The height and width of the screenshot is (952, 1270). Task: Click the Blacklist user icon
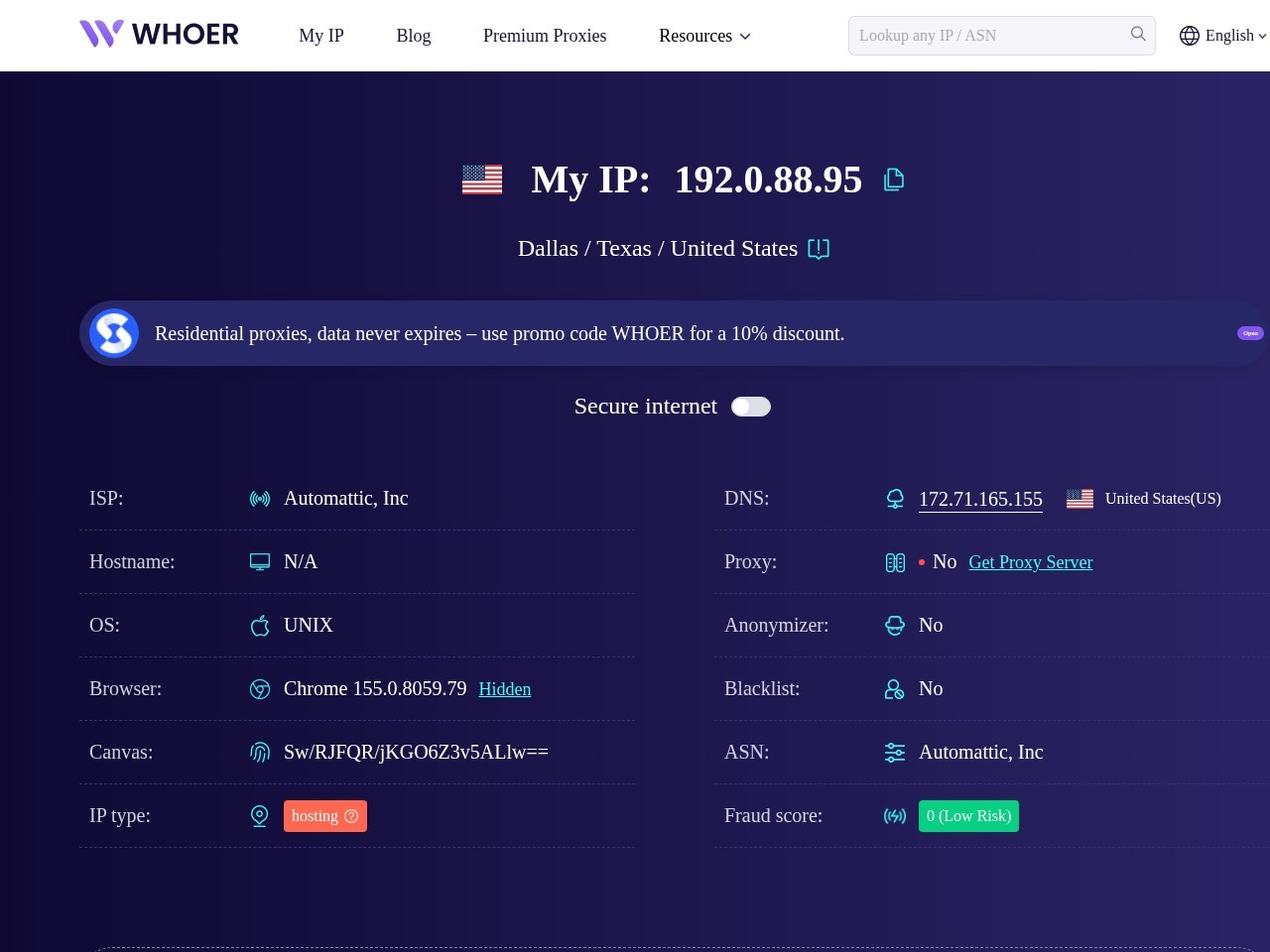pyautogui.click(x=895, y=689)
